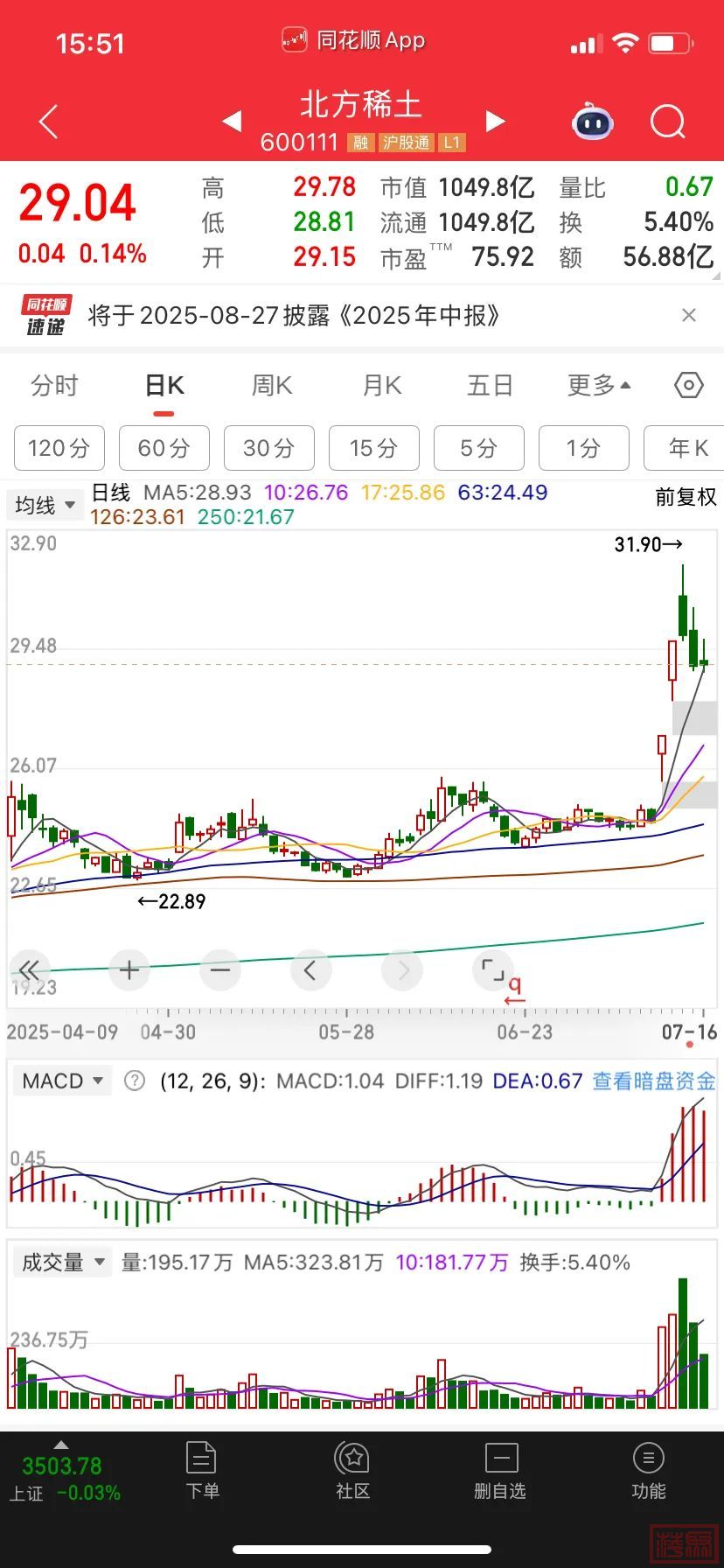Switch to the 分时 tab
The height and width of the screenshot is (1568, 724).
[54, 385]
